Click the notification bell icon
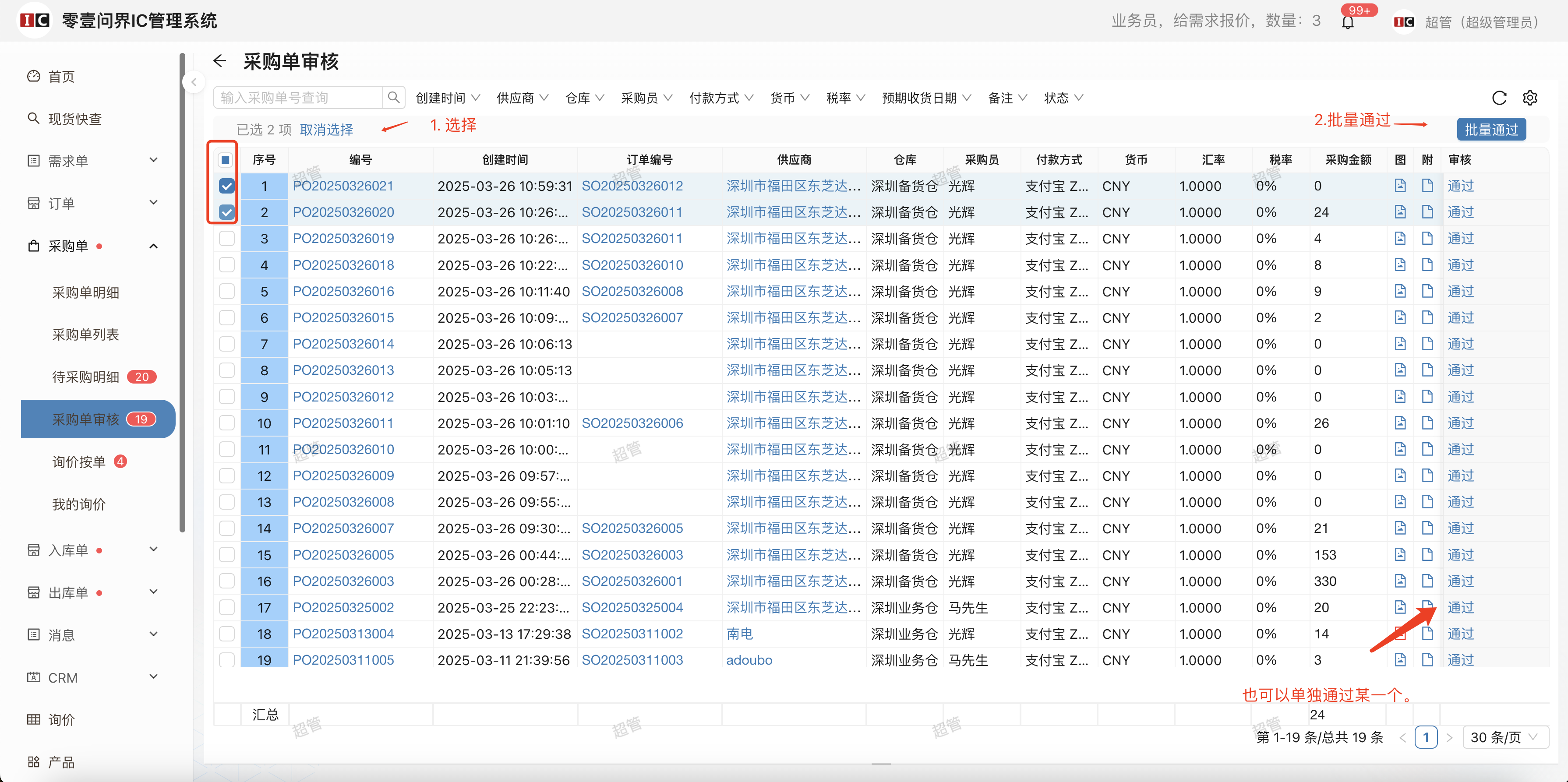The image size is (1568, 782). (1348, 23)
